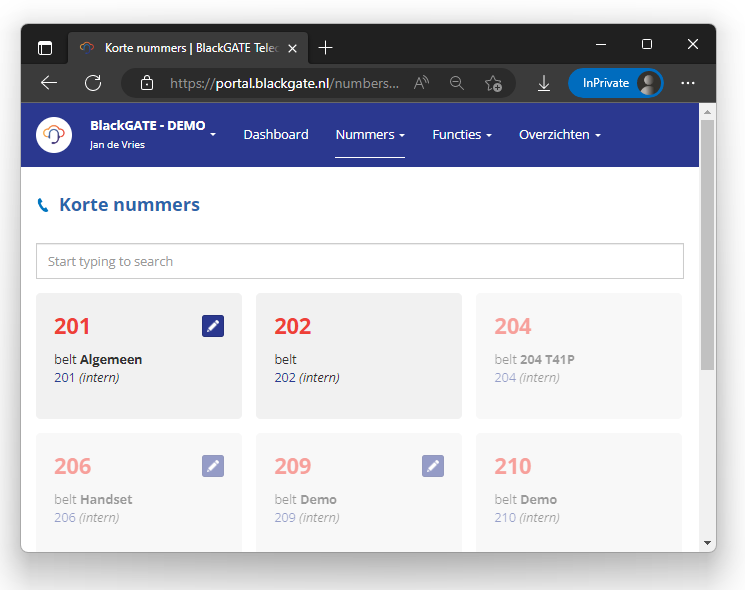Image resolution: width=745 pixels, height=590 pixels.
Task: Click the scrollbar up arrow
Action: pos(707,112)
